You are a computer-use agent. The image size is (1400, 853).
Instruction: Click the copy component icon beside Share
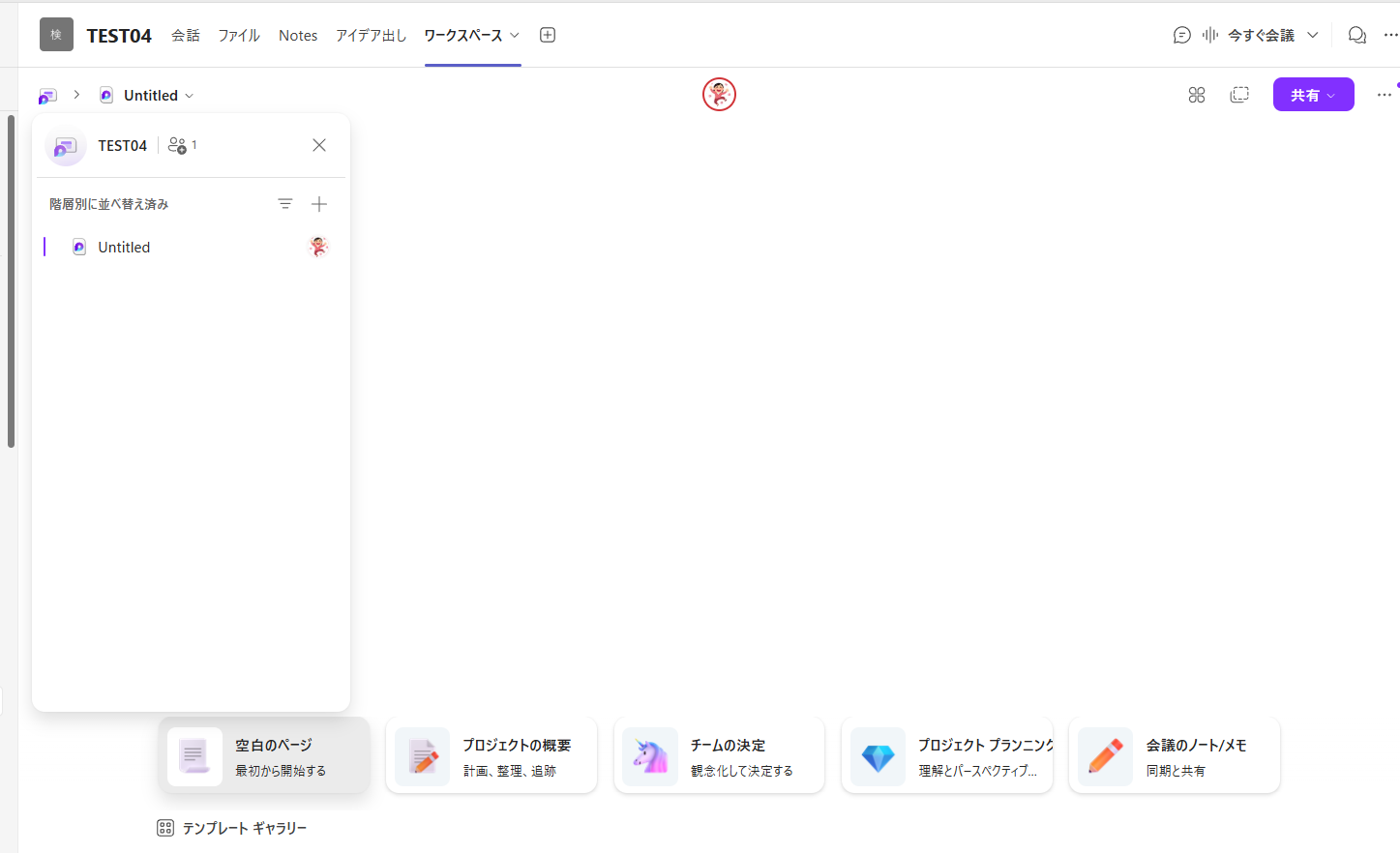coord(1239,95)
